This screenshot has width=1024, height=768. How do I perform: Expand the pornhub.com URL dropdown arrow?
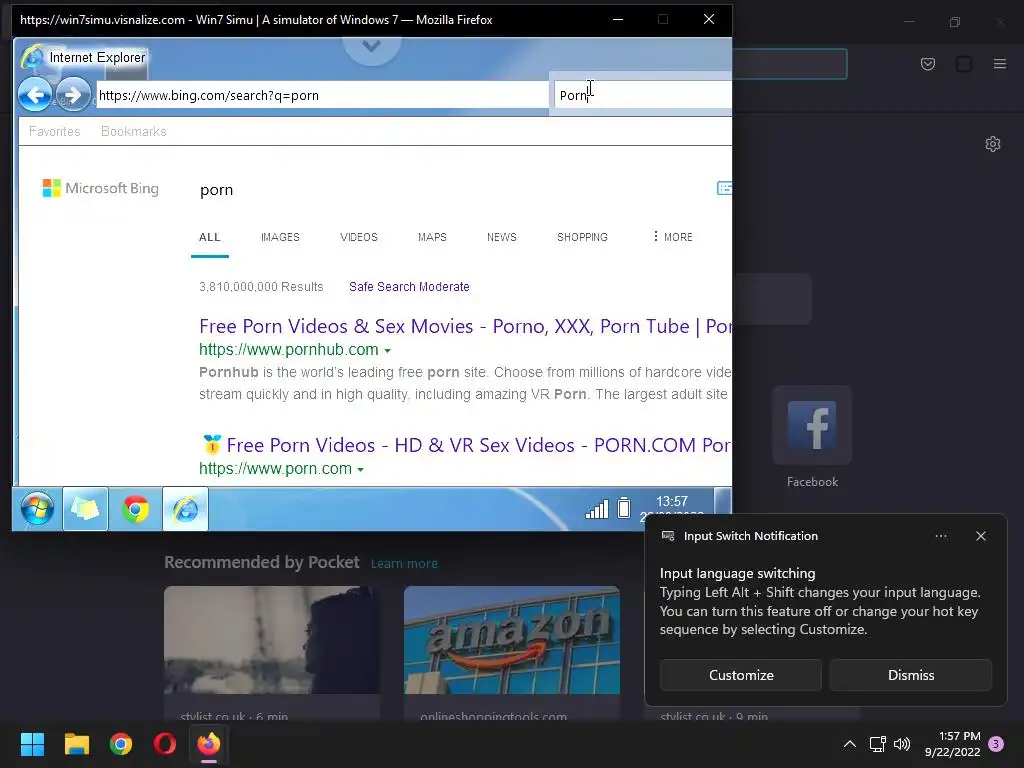coord(387,351)
